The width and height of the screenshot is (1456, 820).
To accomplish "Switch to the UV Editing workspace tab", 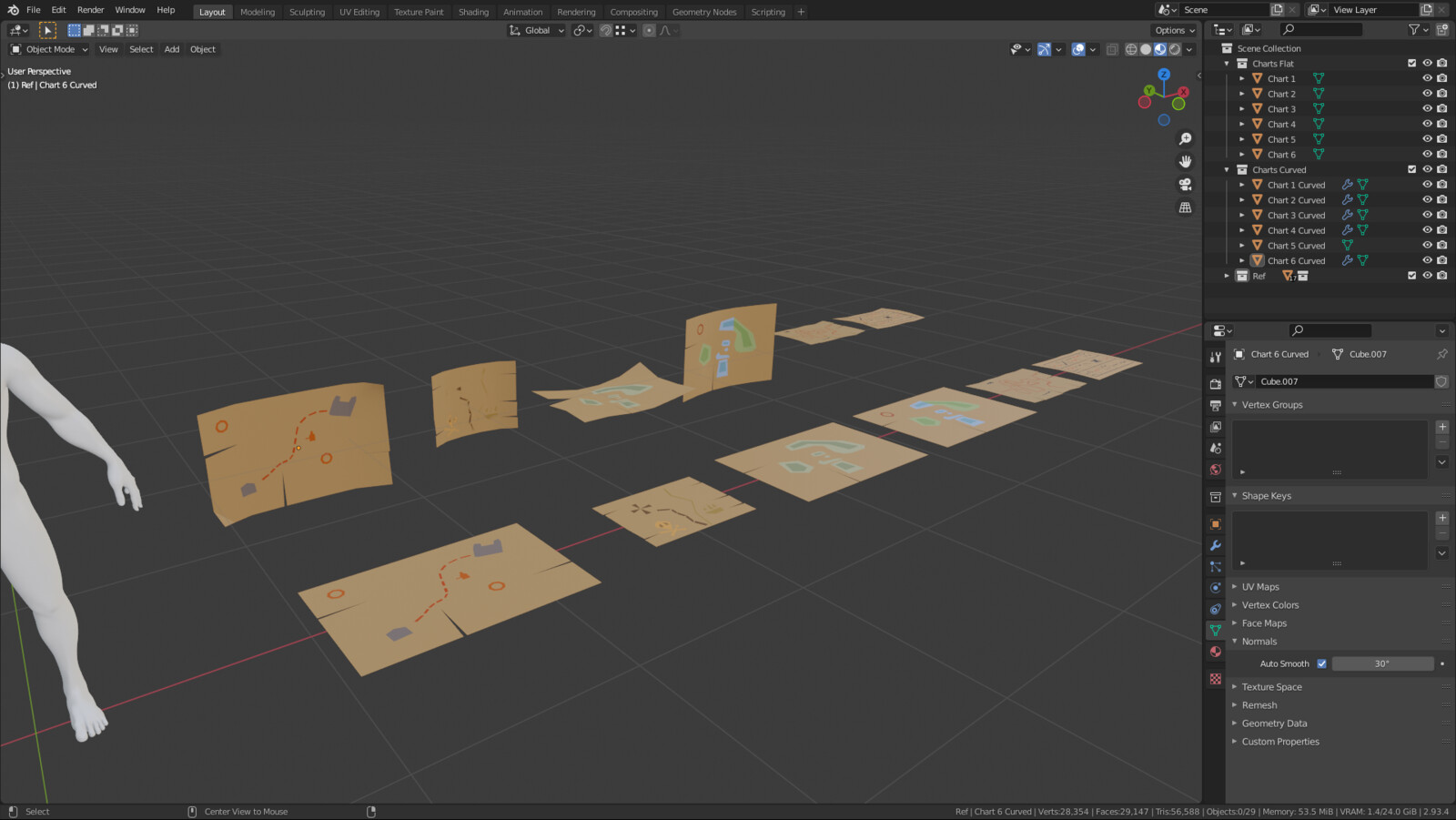I will pyautogui.click(x=359, y=12).
